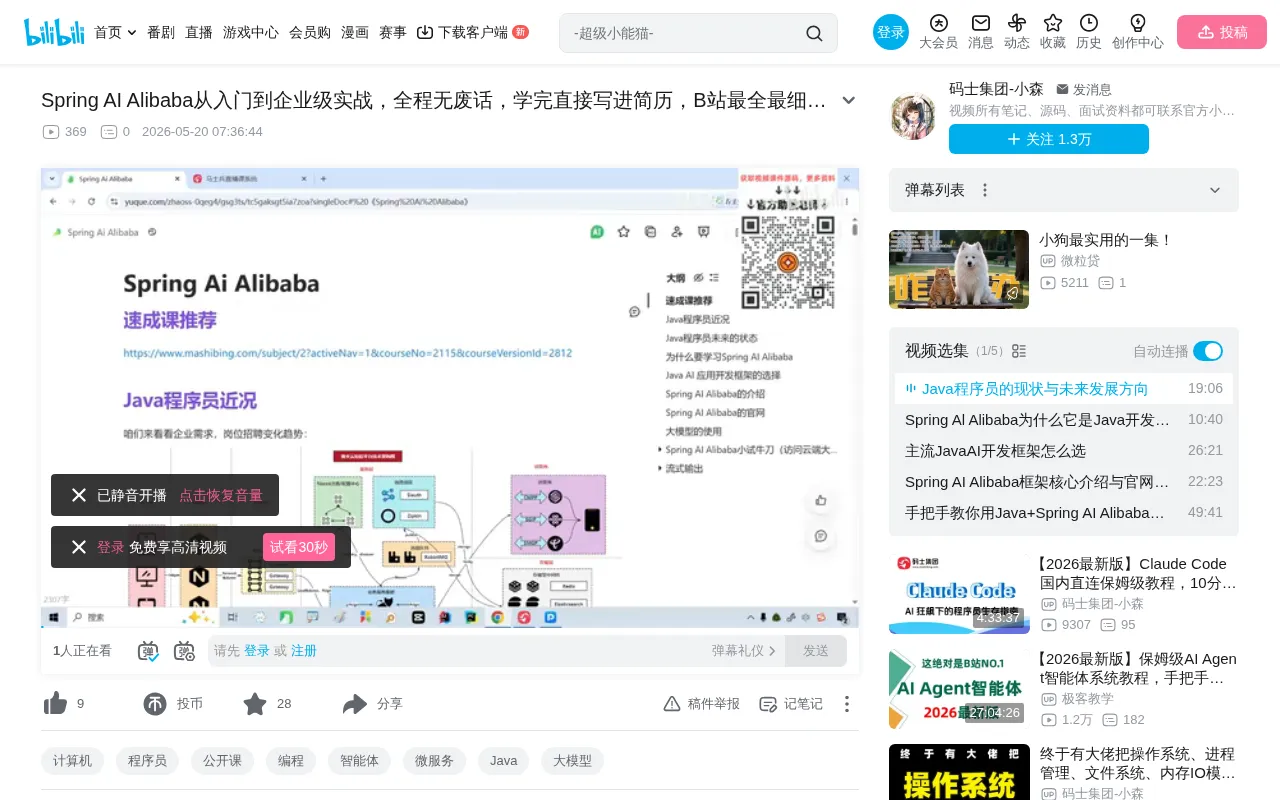
Task: Click the search magnifier icon
Action: coord(814,33)
